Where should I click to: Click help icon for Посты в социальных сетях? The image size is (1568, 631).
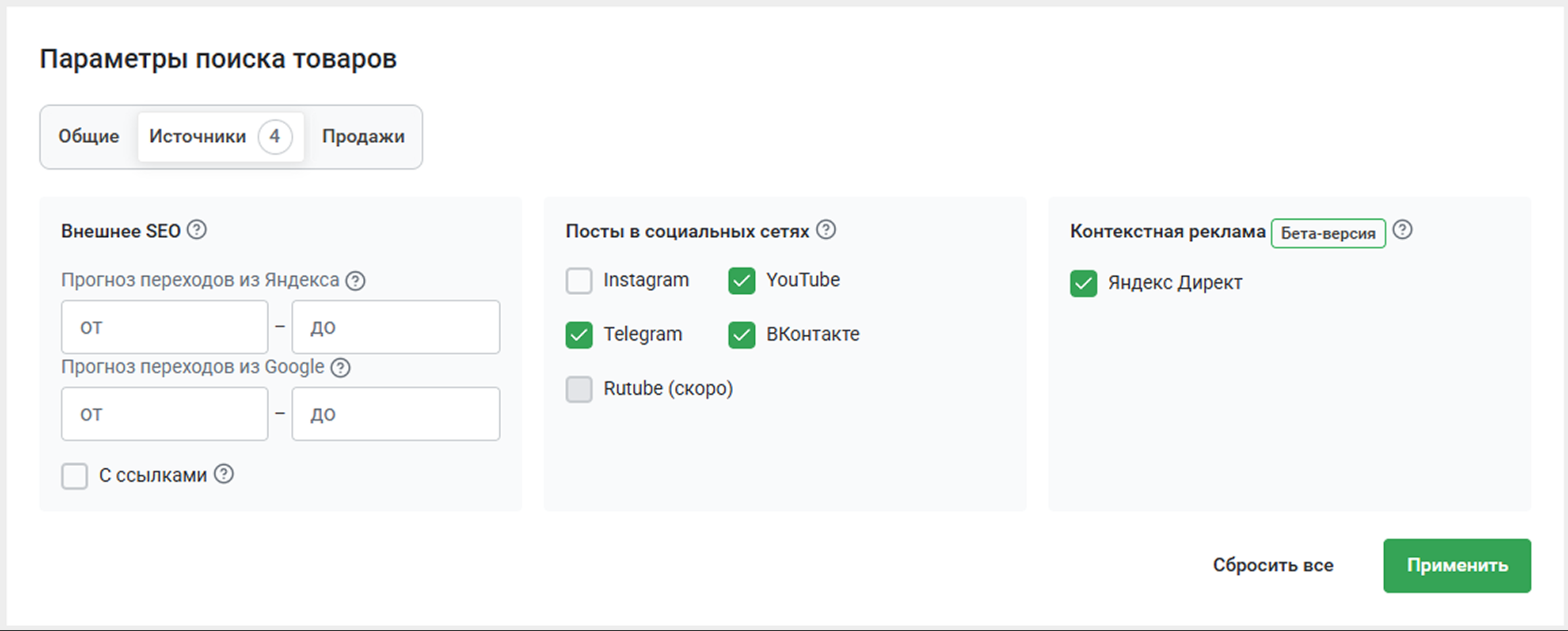pyautogui.click(x=826, y=230)
